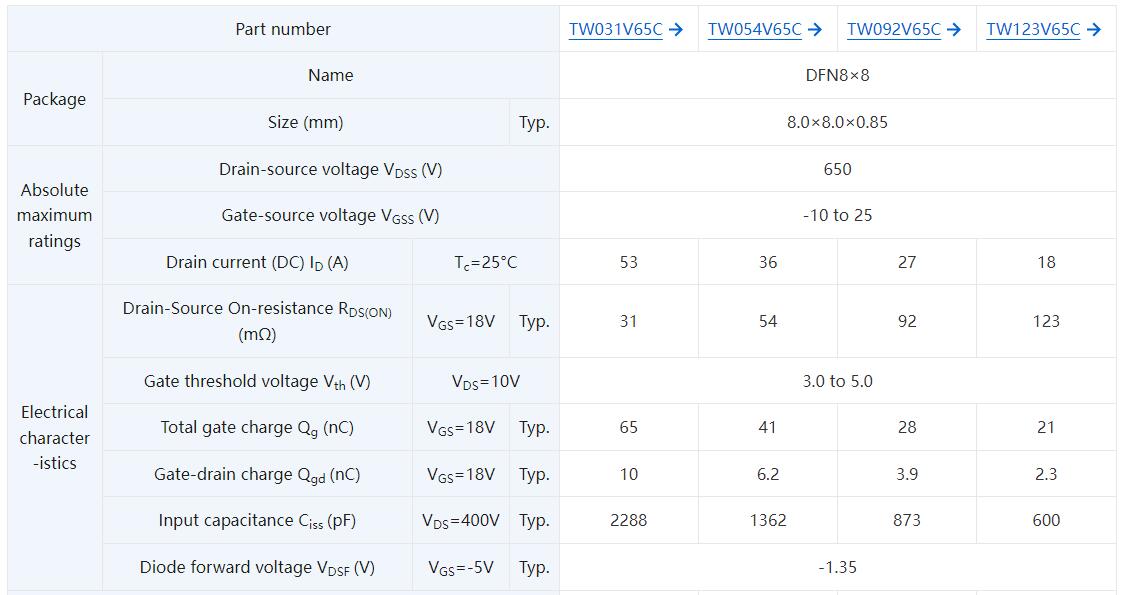The width and height of the screenshot is (1122, 595).
Task: Click the arrow icon beside TW054V65C
Action: click(814, 29)
